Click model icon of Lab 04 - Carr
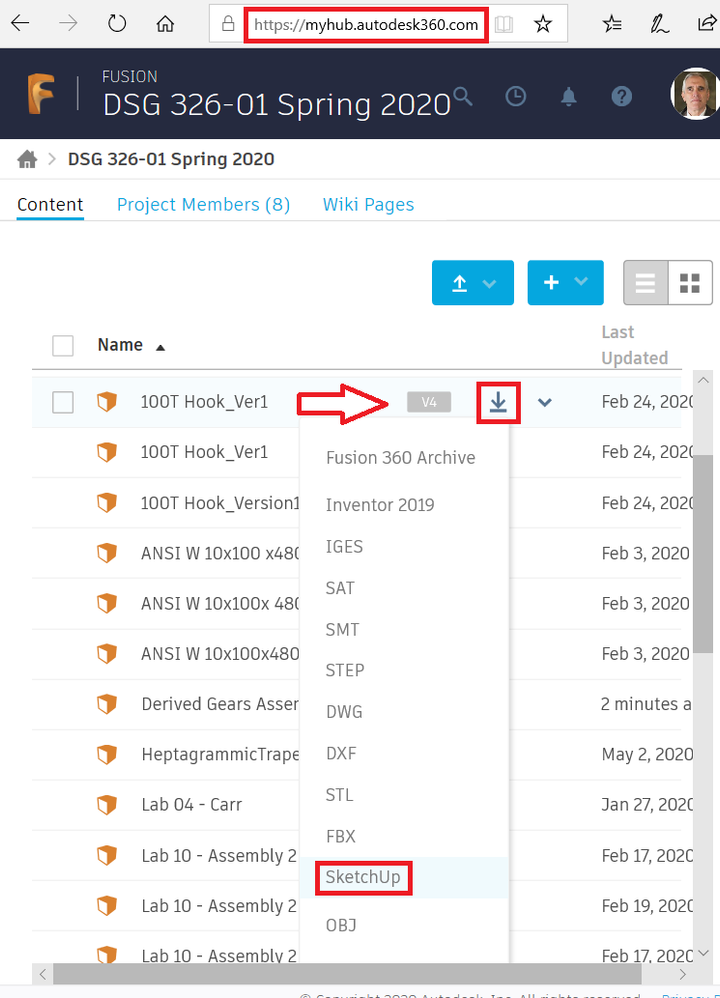 106,805
